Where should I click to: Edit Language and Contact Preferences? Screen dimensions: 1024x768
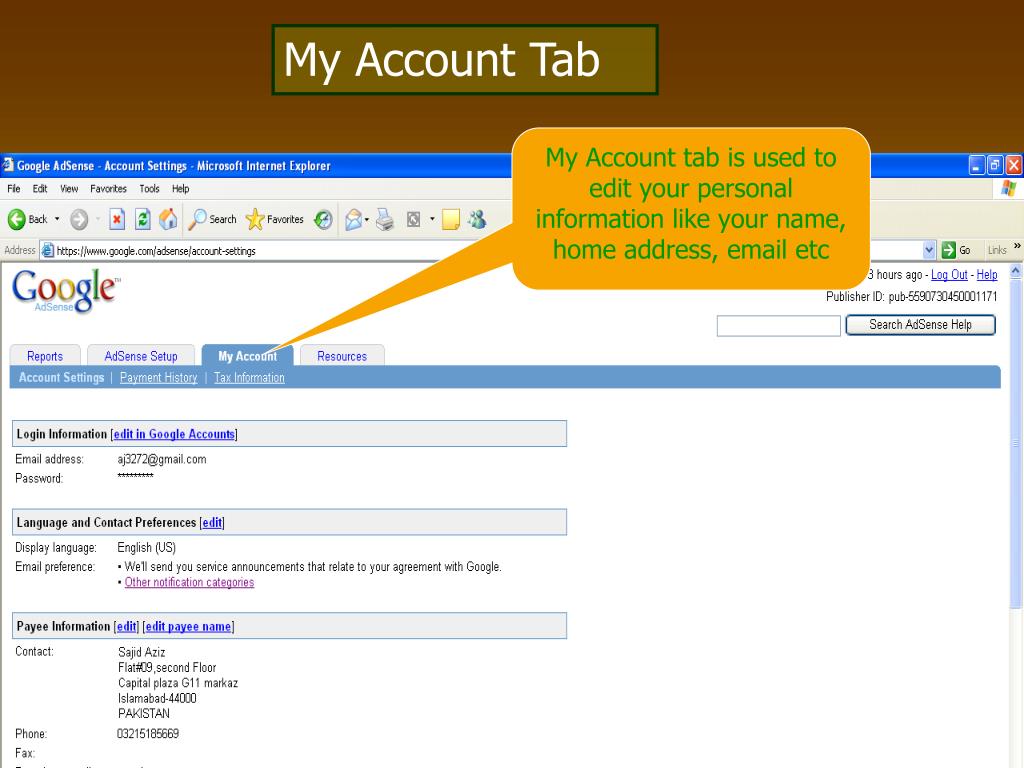coord(212,522)
